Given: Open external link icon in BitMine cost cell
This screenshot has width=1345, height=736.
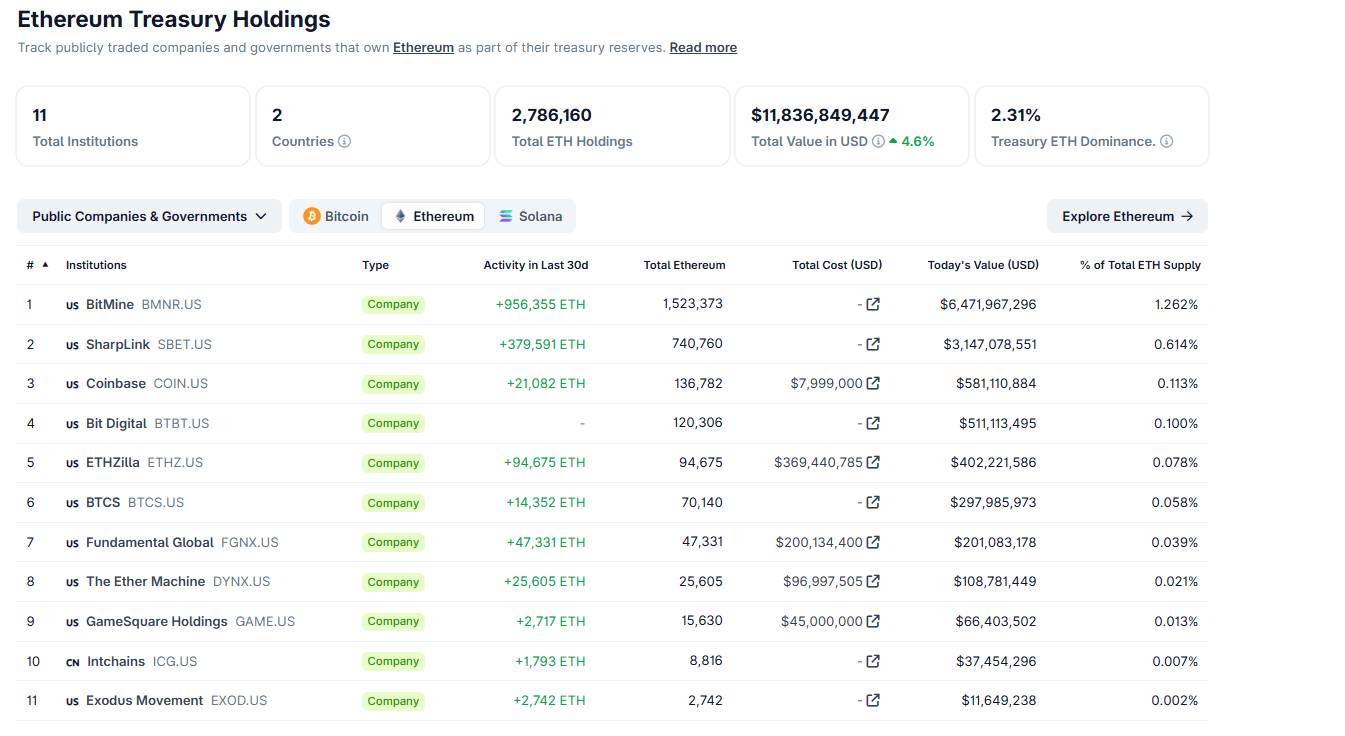Looking at the screenshot, I should [x=873, y=304].
